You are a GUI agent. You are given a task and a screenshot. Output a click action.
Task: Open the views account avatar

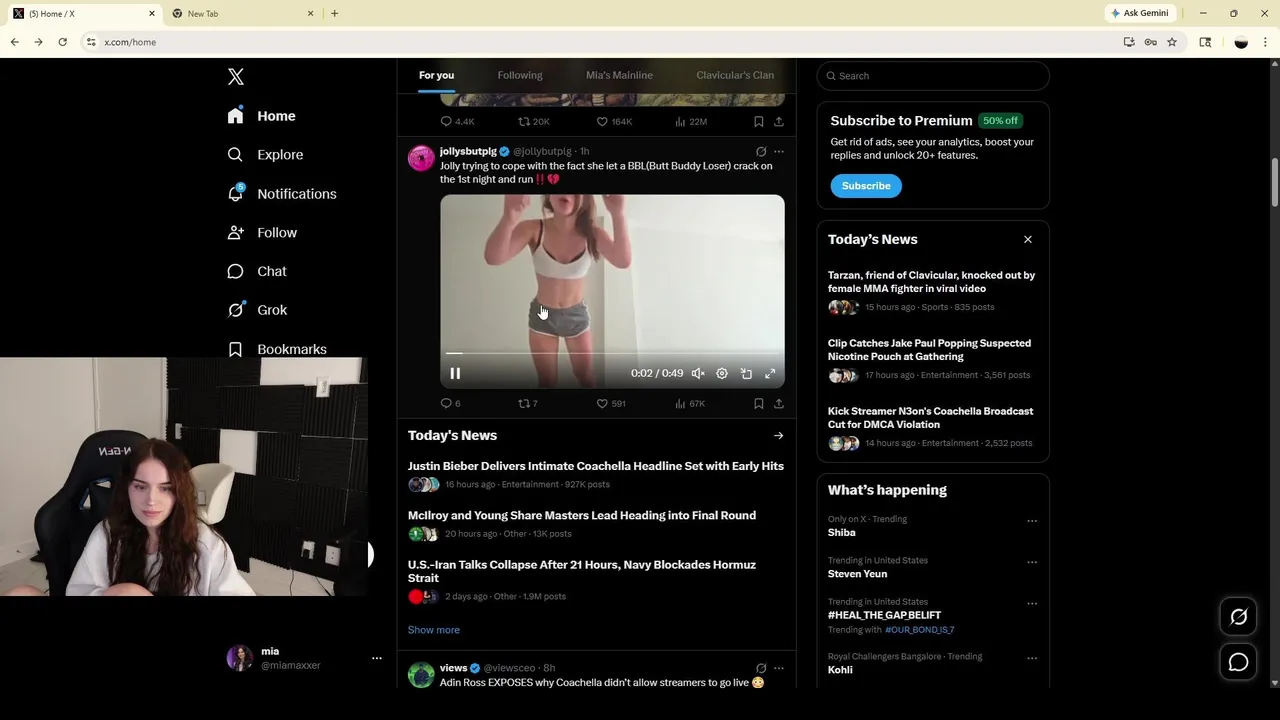[x=421, y=674]
